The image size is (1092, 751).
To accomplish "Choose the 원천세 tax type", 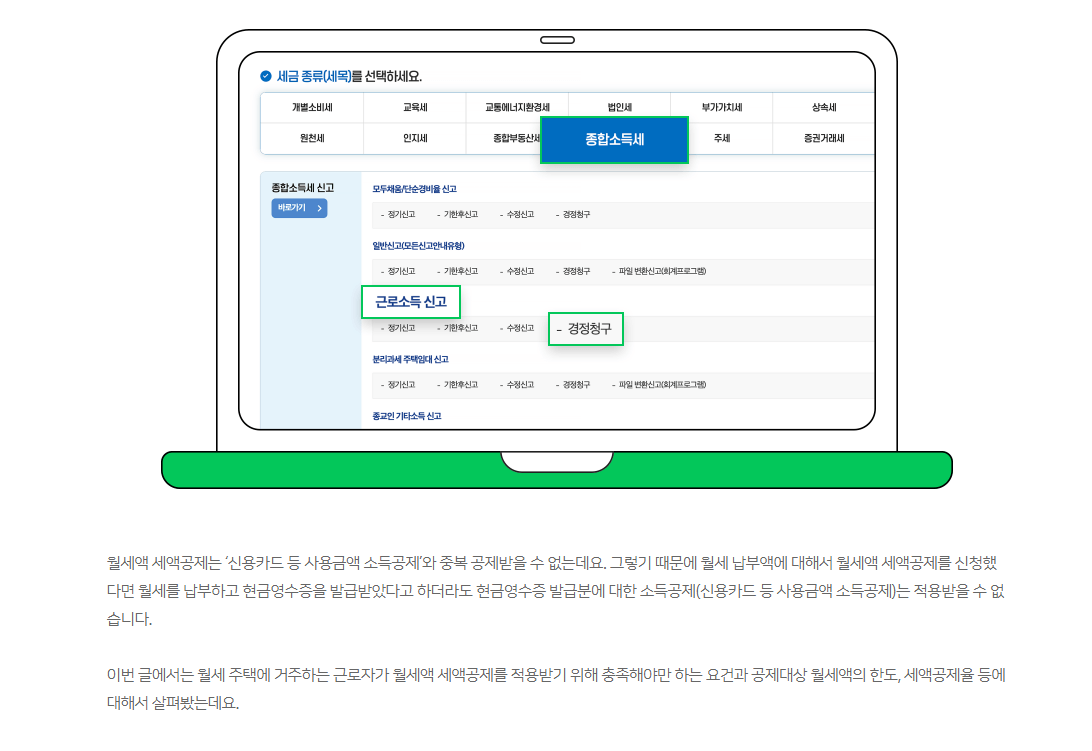I will [311, 140].
